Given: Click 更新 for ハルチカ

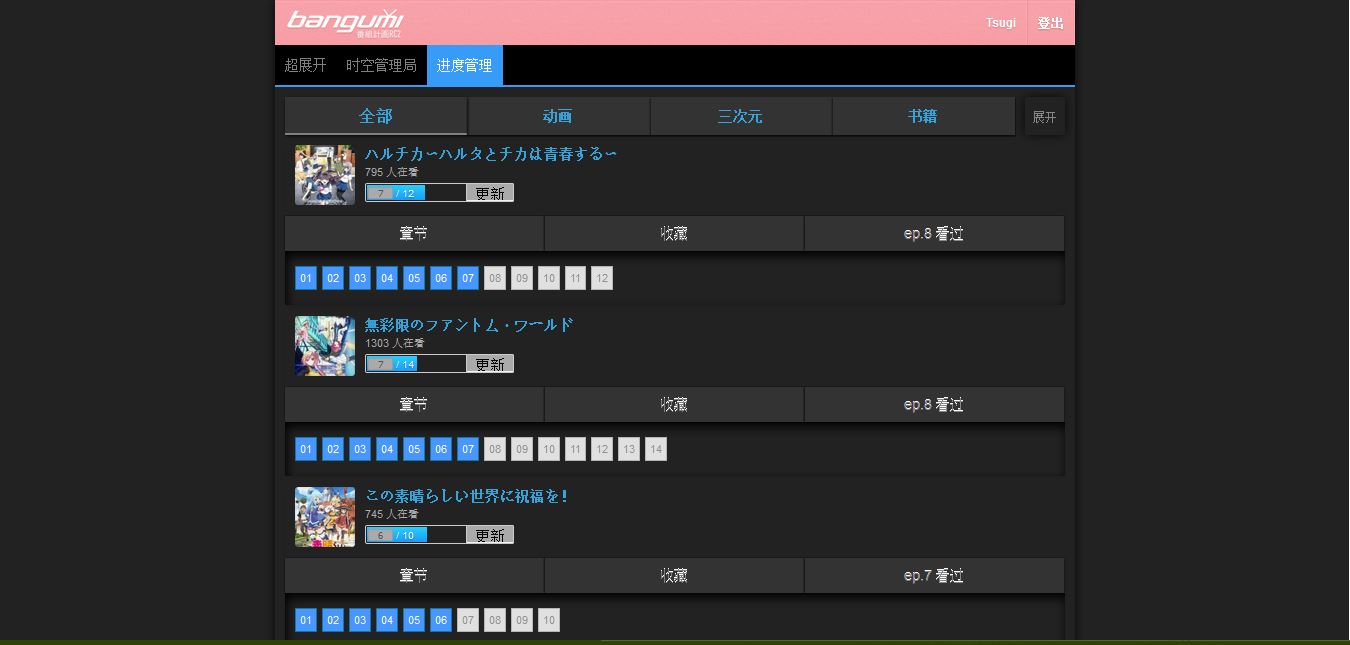Looking at the screenshot, I should tap(489, 192).
